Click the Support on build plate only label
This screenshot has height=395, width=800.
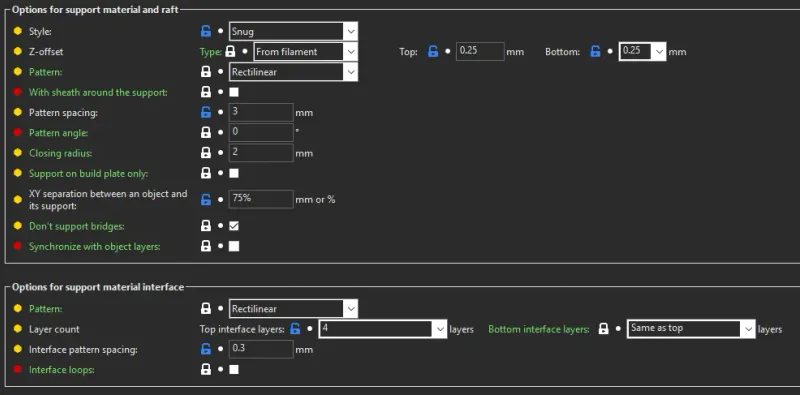click(x=88, y=174)
